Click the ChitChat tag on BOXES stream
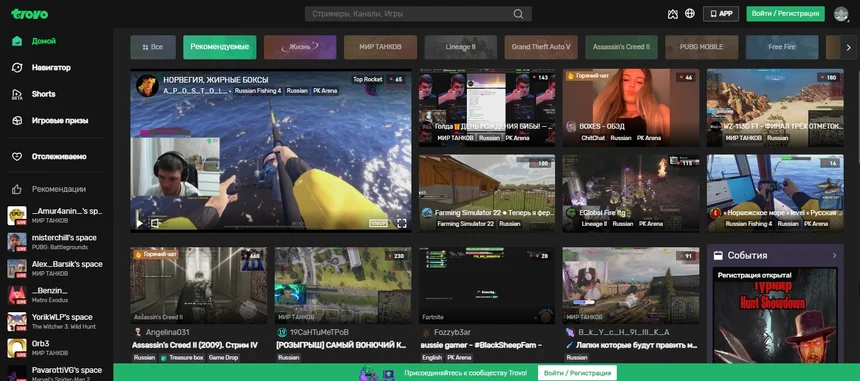This screenshot has width=860, height=381. [593, 138]
